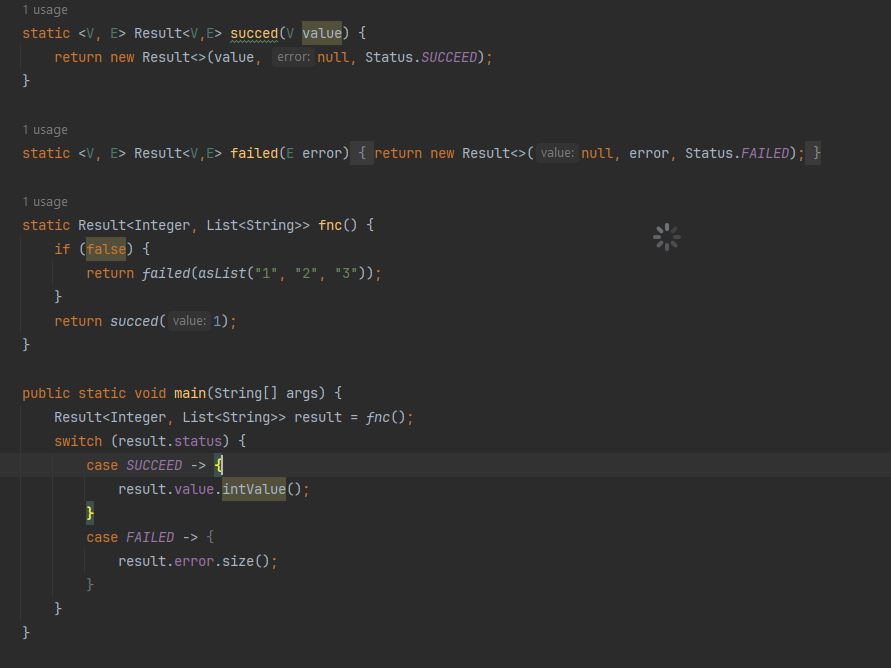This screenshot has width=891, height=668.
Task: Click the SUCCEED case label
Action: (154, 465)
